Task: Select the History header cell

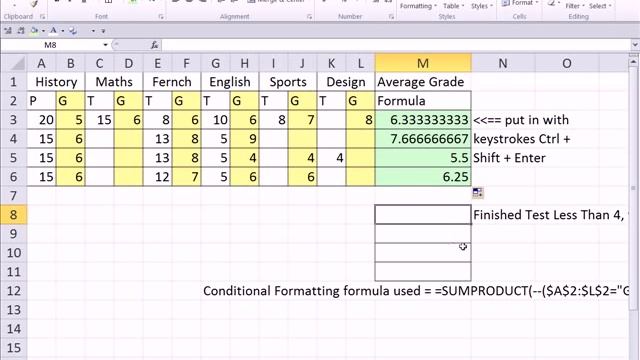Action: coord(56,82)
